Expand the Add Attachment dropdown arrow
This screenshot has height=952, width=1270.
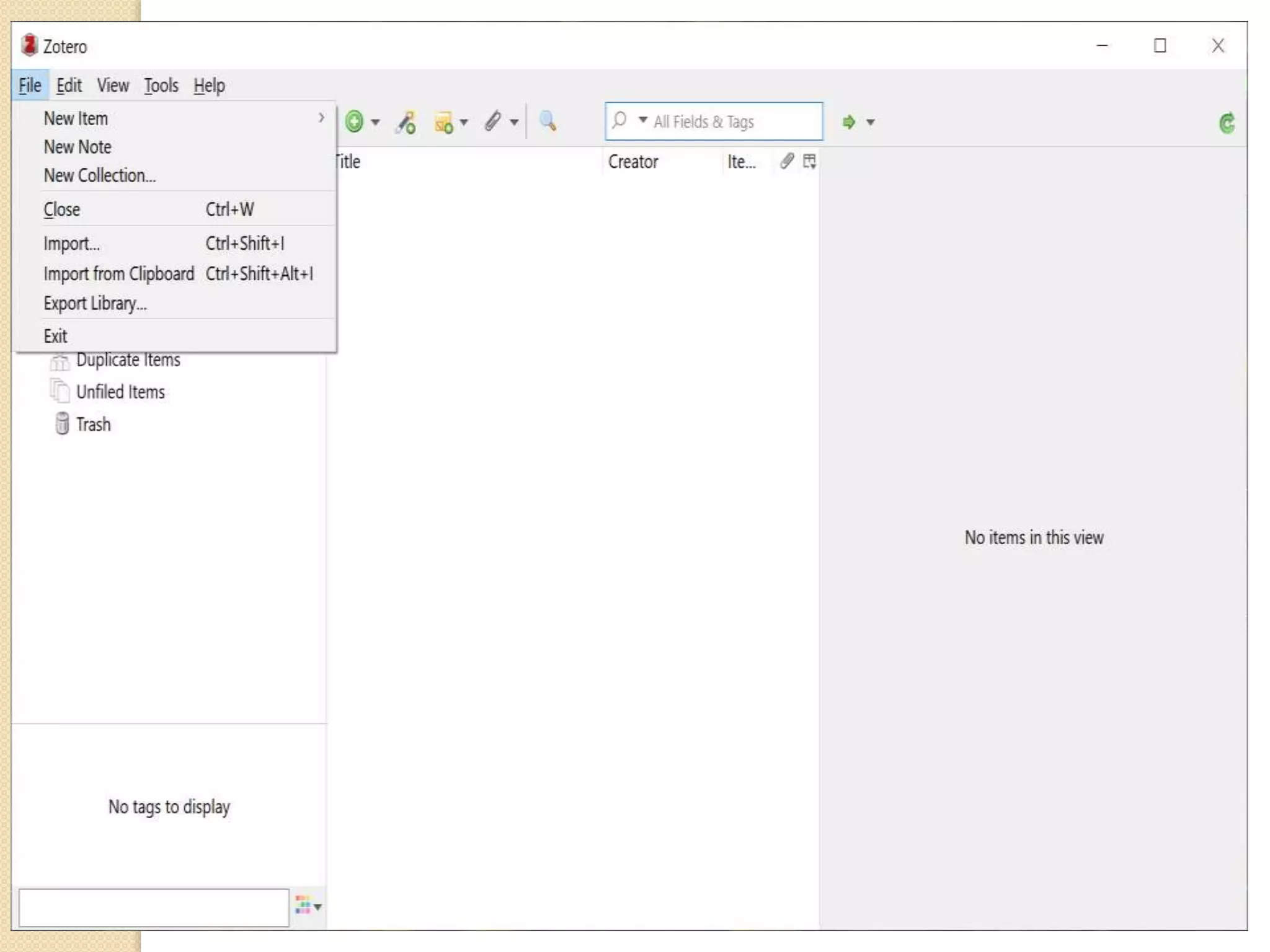(514, 123)
